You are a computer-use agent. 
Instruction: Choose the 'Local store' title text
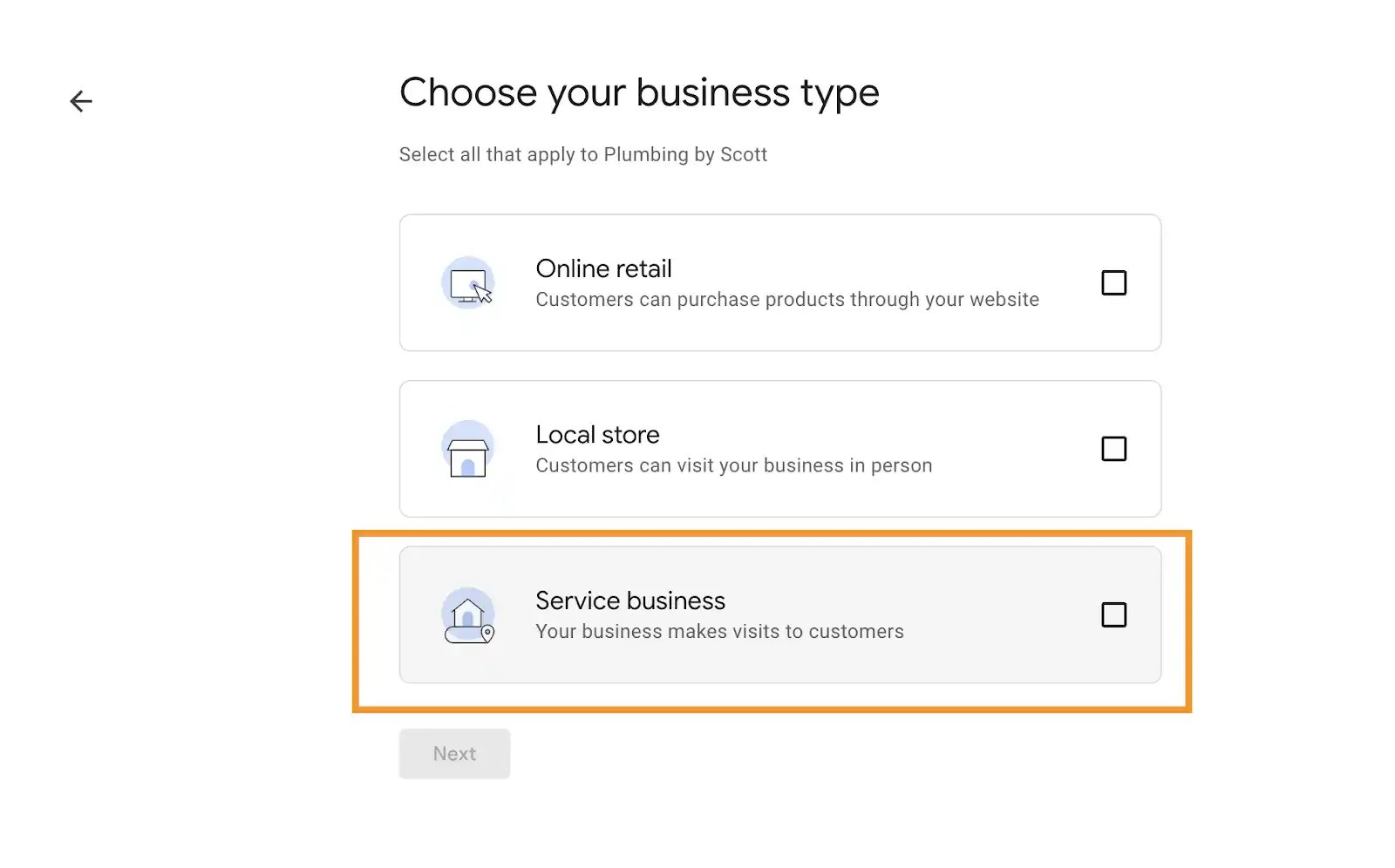[597, 434]
